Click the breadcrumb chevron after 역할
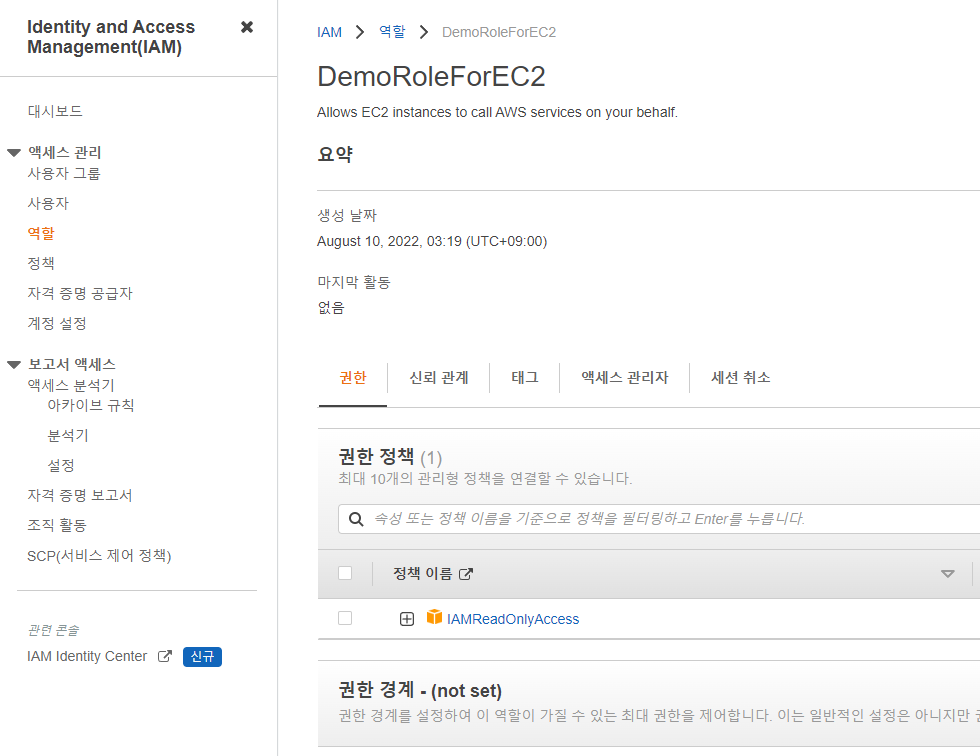The height and width of the screenshot is (756, 980). point(424,32)
